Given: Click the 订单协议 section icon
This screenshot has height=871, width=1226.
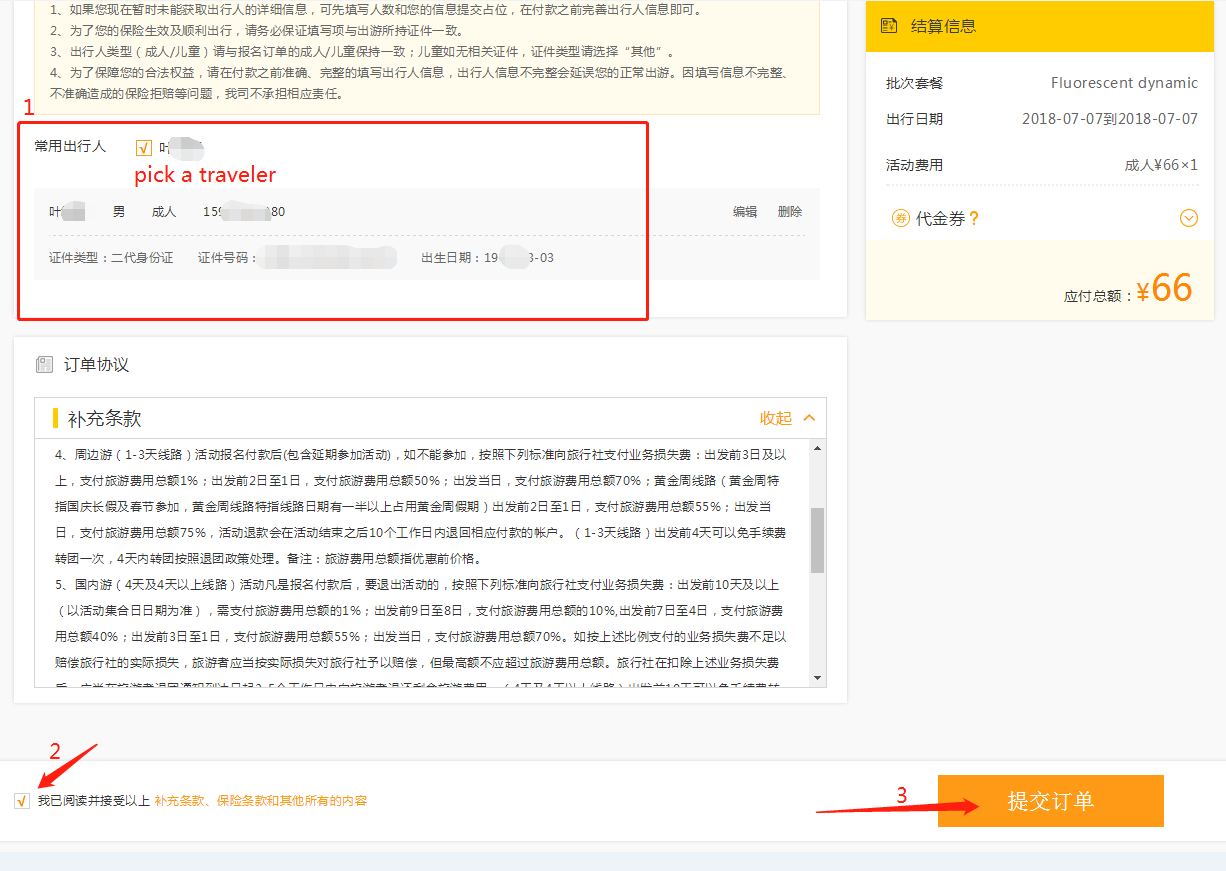Looking at the screenshot, I should [x=44, y=365].
